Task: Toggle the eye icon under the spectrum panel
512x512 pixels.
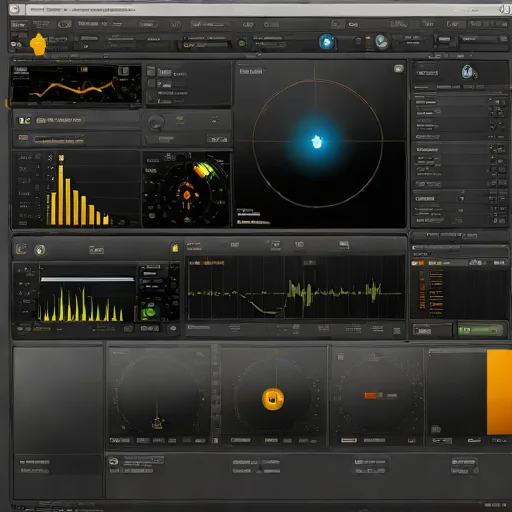Action: click(173, 329)
